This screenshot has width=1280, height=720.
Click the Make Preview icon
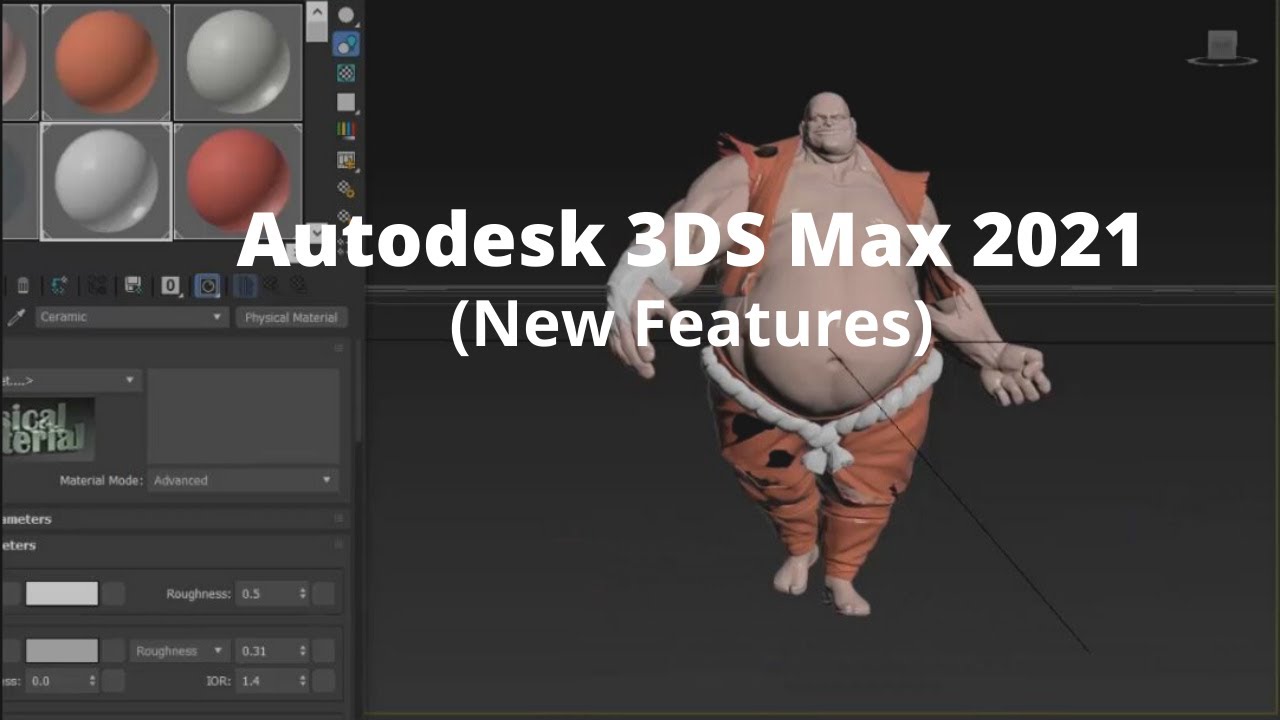pos(346,160)
